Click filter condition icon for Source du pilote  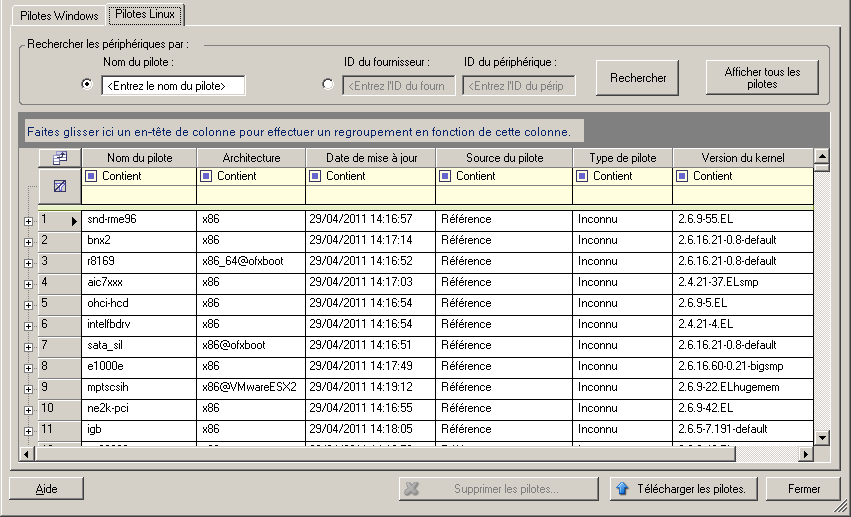click(446, 176)
